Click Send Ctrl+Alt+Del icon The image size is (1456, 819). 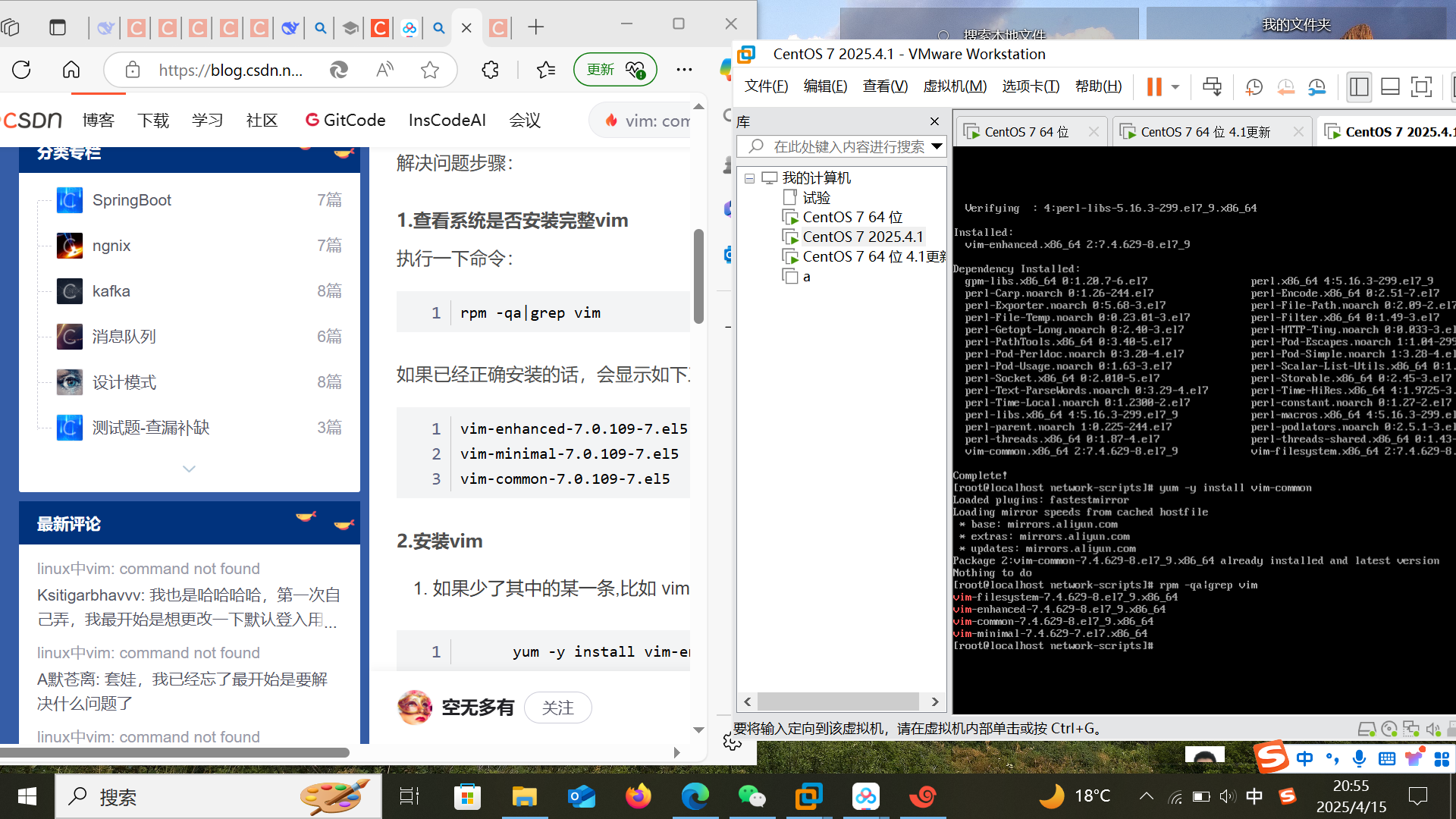[1212, 86]
